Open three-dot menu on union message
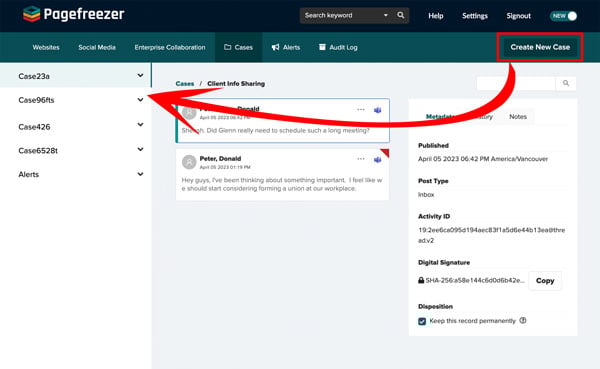Image resolution: width=600 pixels, height=369 pixels. pyautogui.click(x=360, y=159)
